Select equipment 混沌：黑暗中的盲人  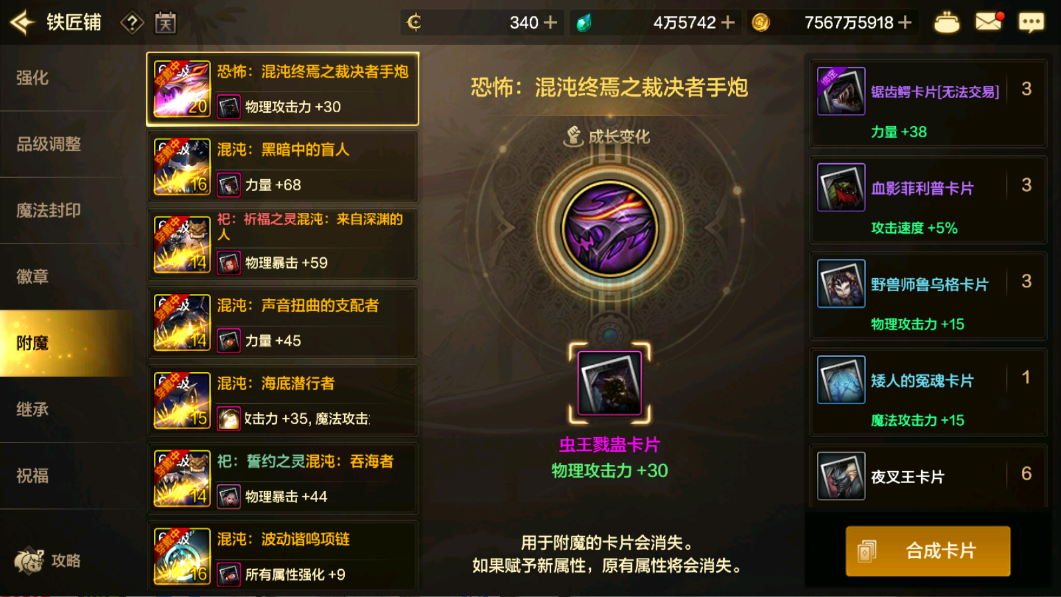click(283, 167)
